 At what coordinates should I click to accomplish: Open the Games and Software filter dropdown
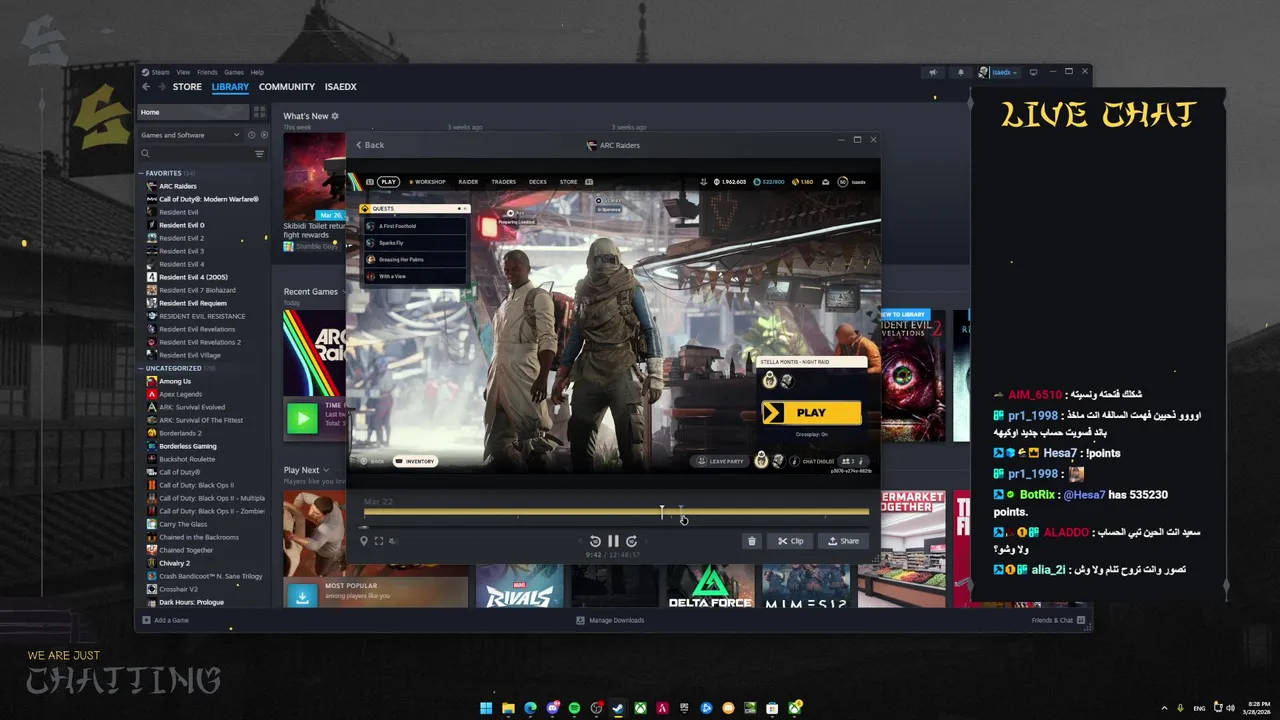pos(190,135)
